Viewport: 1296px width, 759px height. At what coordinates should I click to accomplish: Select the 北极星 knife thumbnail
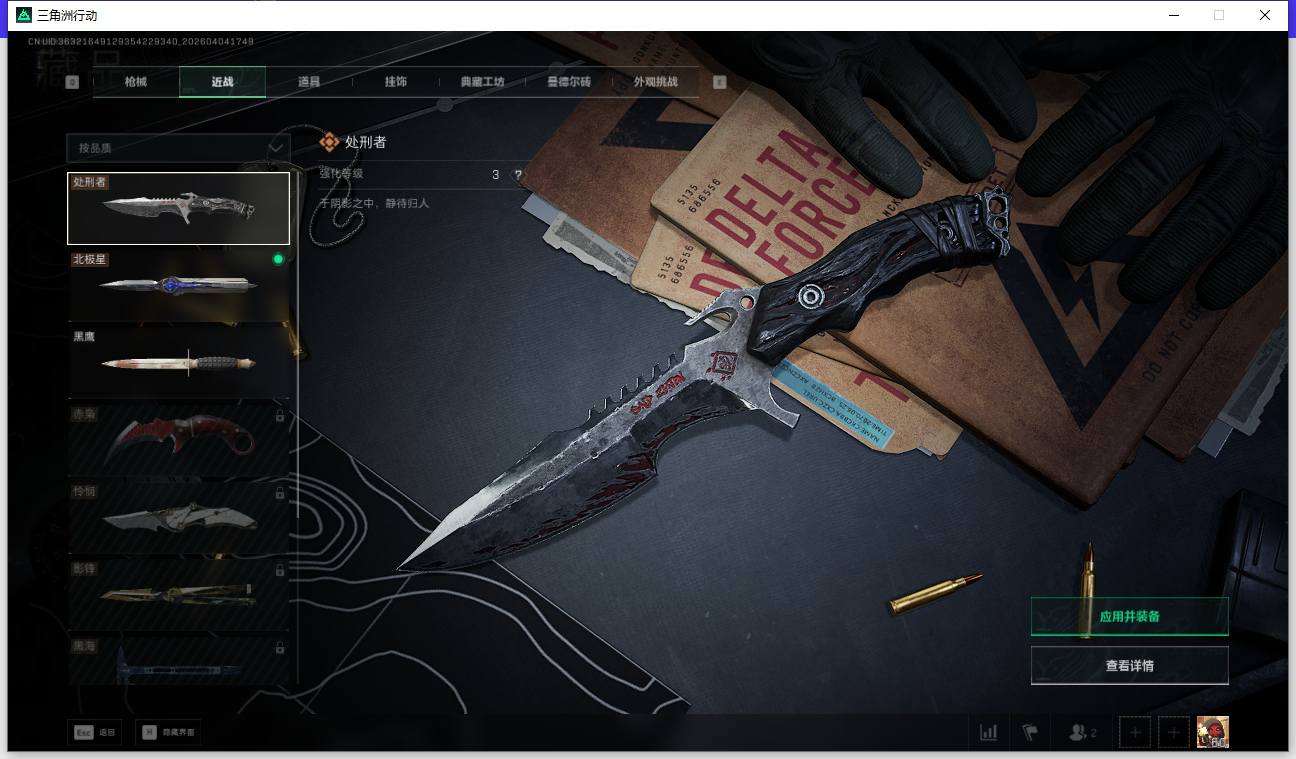[178, 285]
